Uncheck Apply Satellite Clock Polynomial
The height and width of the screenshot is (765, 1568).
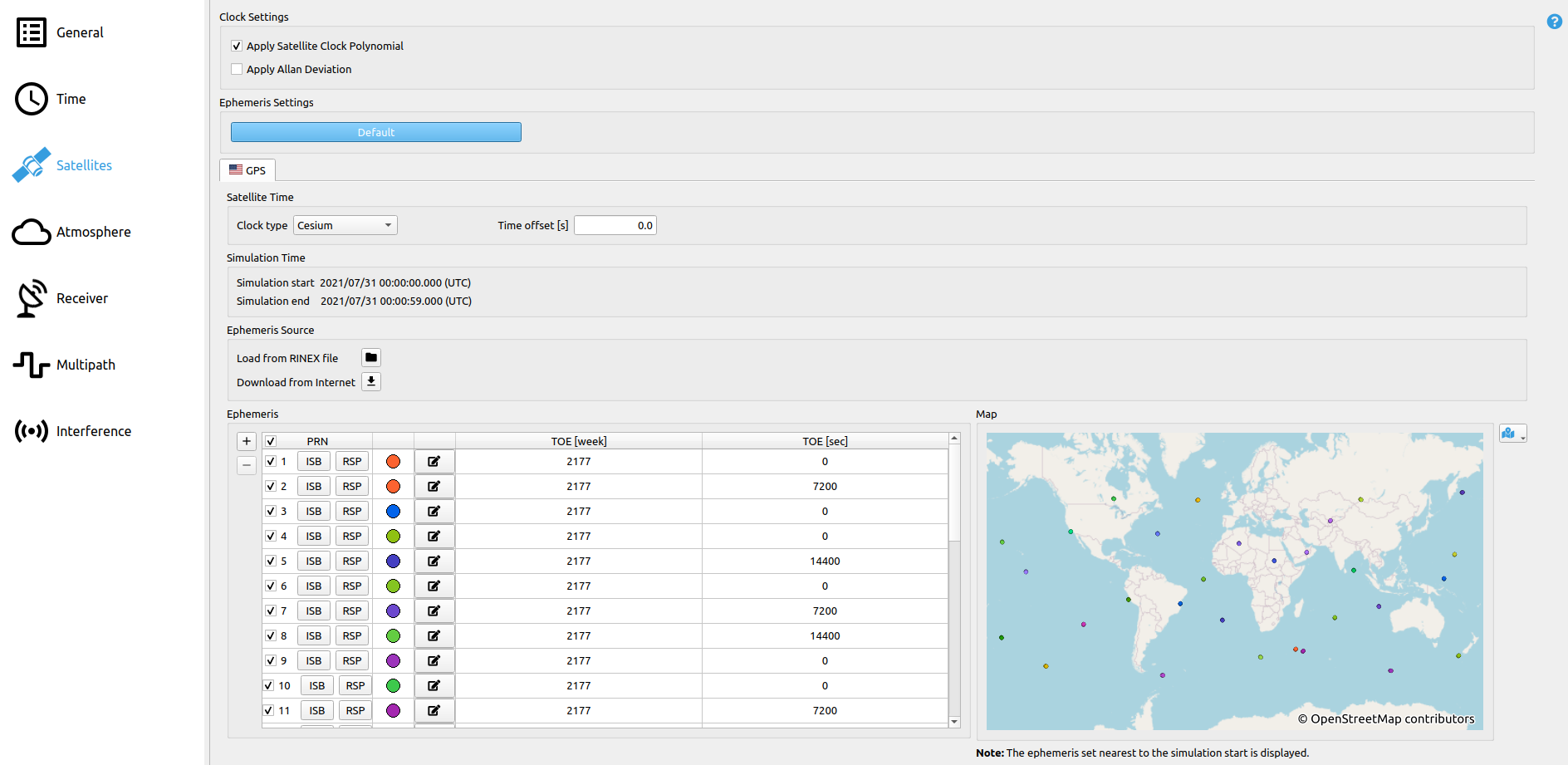238,47
